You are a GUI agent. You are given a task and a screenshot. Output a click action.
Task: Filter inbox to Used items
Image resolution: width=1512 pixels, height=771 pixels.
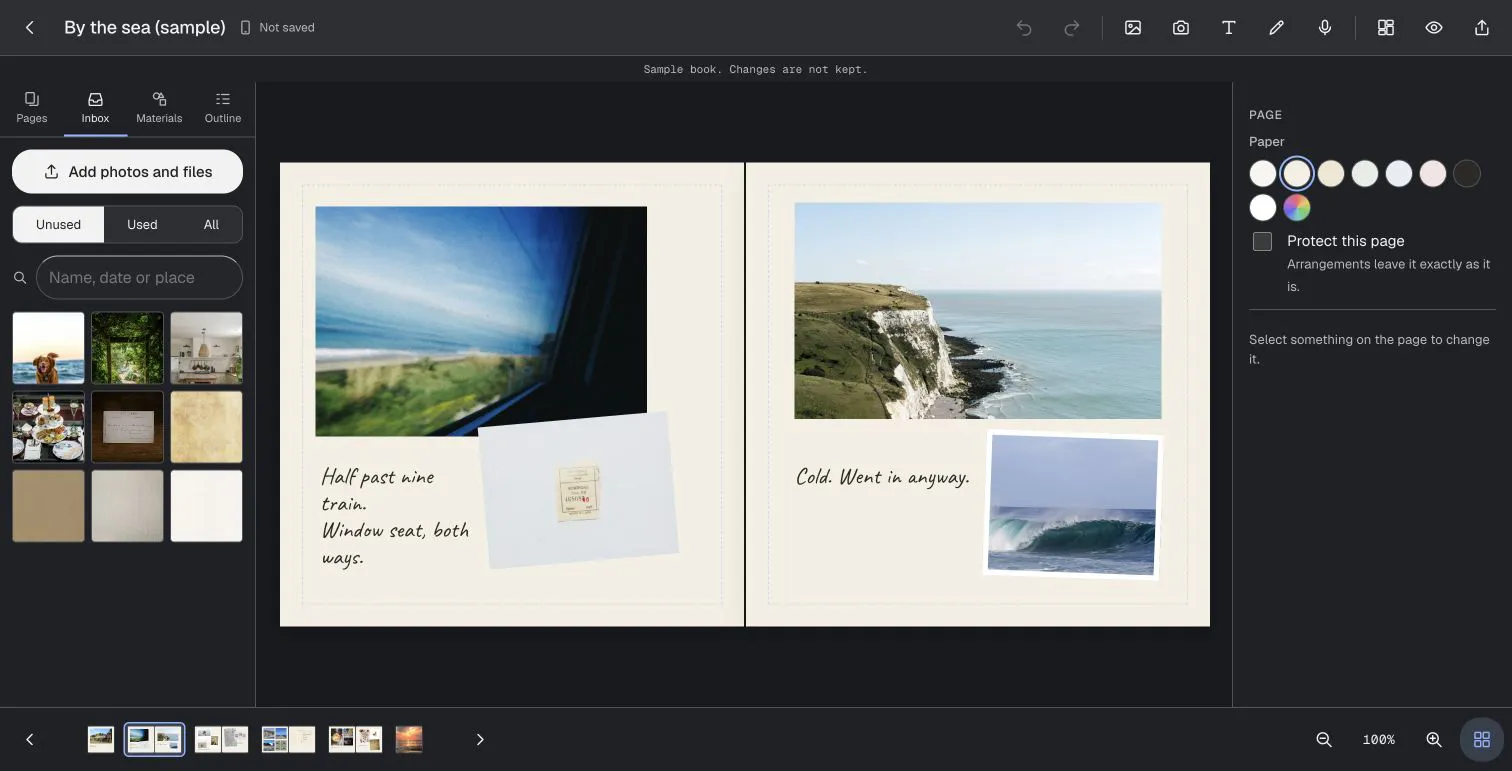(142, 225)
